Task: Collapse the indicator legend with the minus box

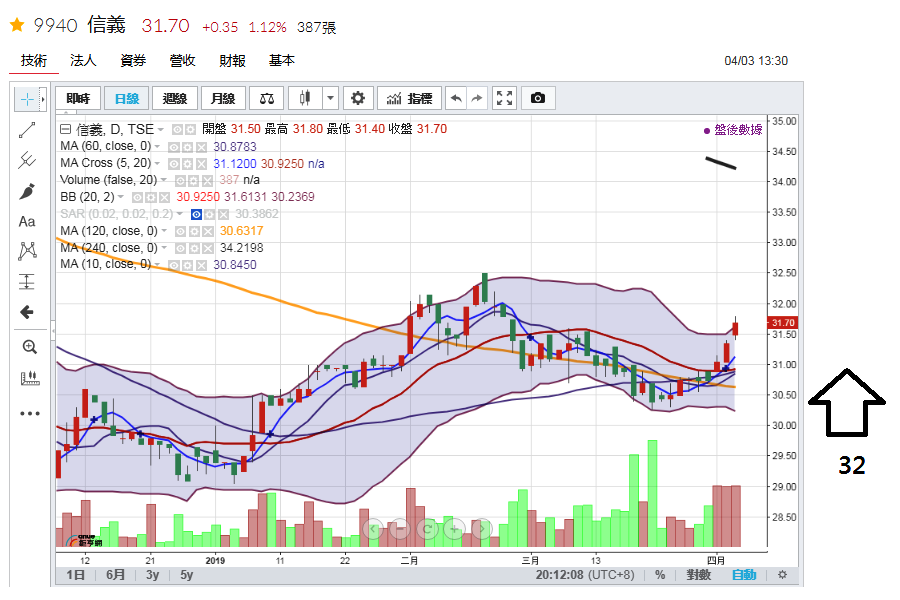Action: pyautogui.click(x=65, y=129)
